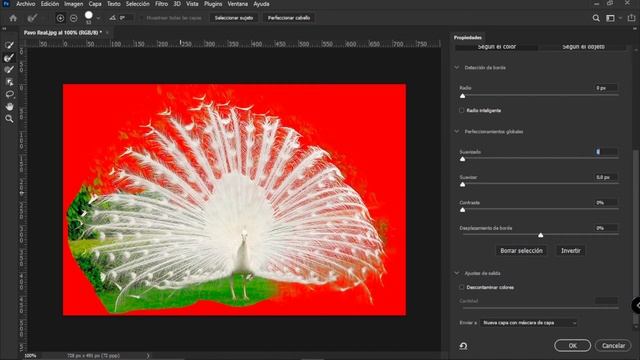Click the Suavizar slider handle

coord(462,184)
